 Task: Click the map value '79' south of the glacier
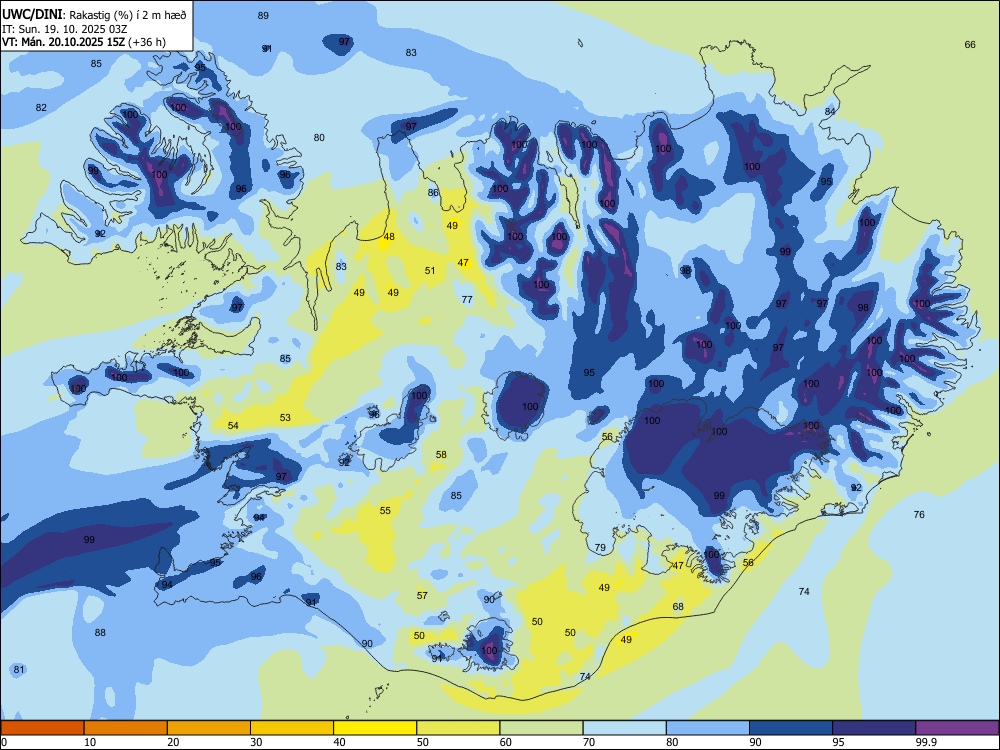(x=600, y=548)
